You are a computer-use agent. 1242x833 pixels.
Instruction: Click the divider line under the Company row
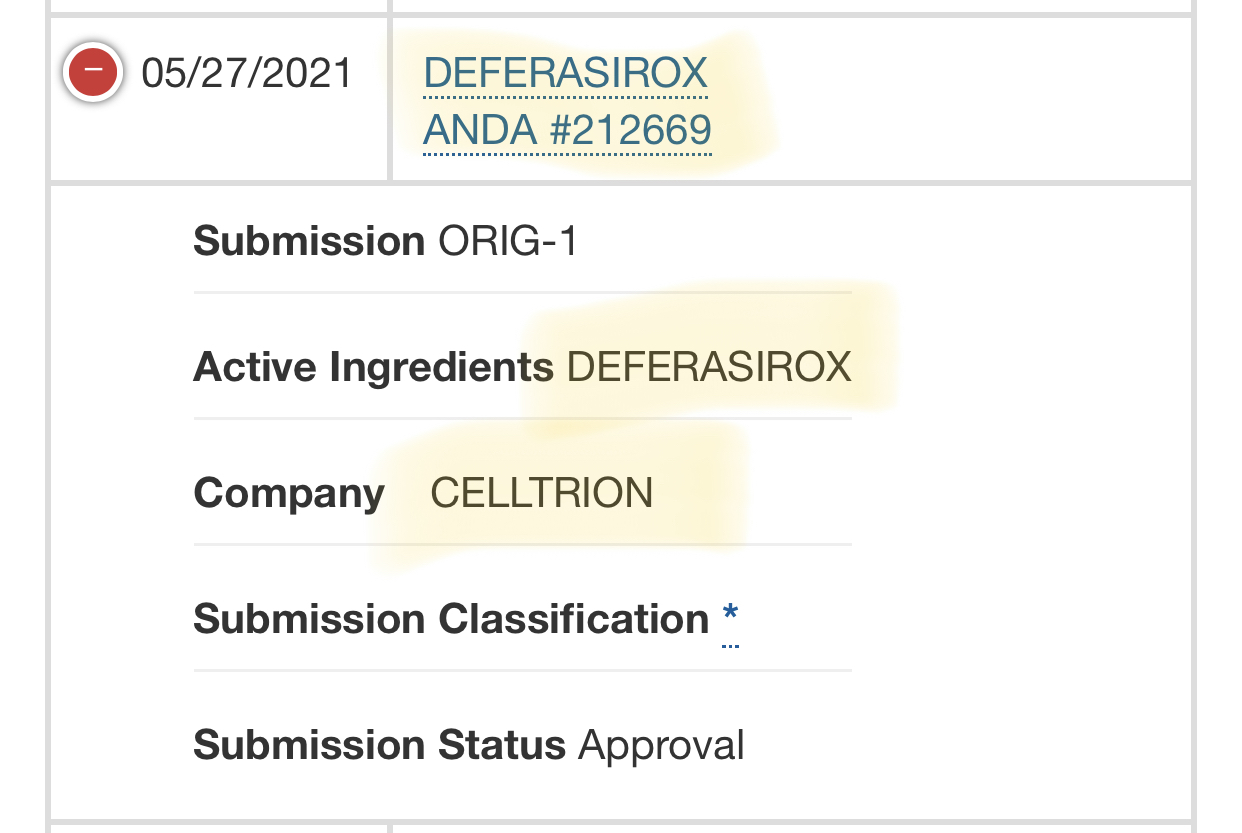tap(522, 544)
